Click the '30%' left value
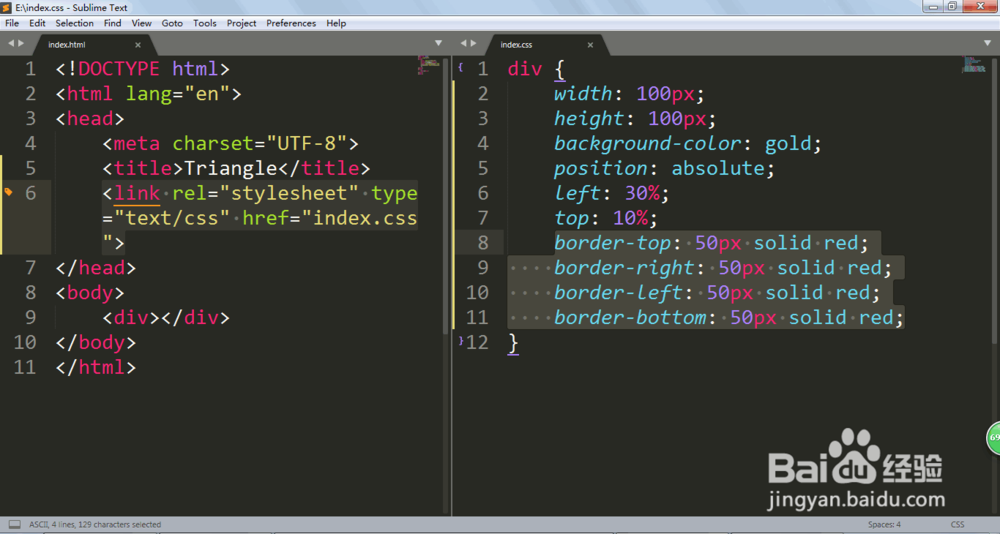This screenshot has width=1000, height=534. point(642,193)
